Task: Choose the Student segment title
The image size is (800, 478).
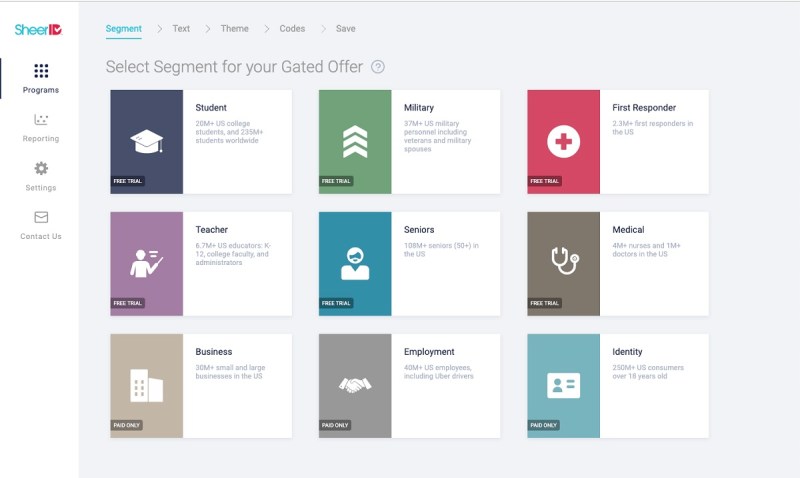Action: click(211, 108)
